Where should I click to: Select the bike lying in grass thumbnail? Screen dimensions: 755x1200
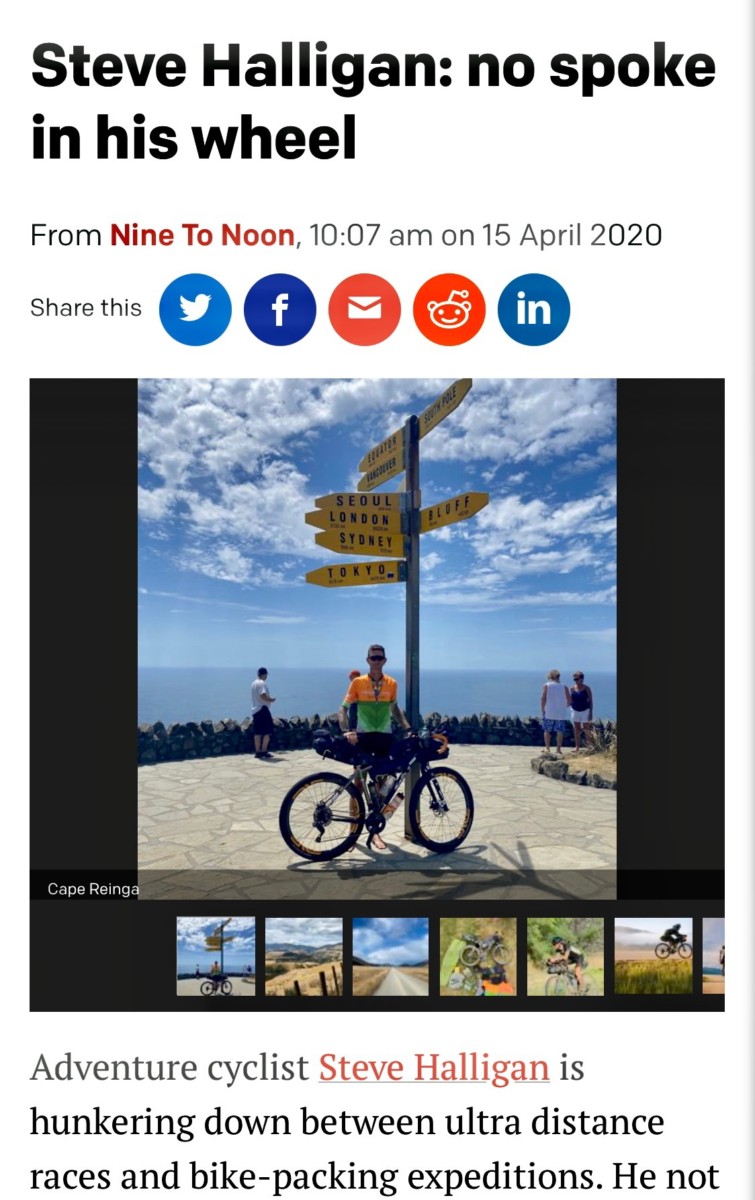pyautogui.click(x=478, y=956)
